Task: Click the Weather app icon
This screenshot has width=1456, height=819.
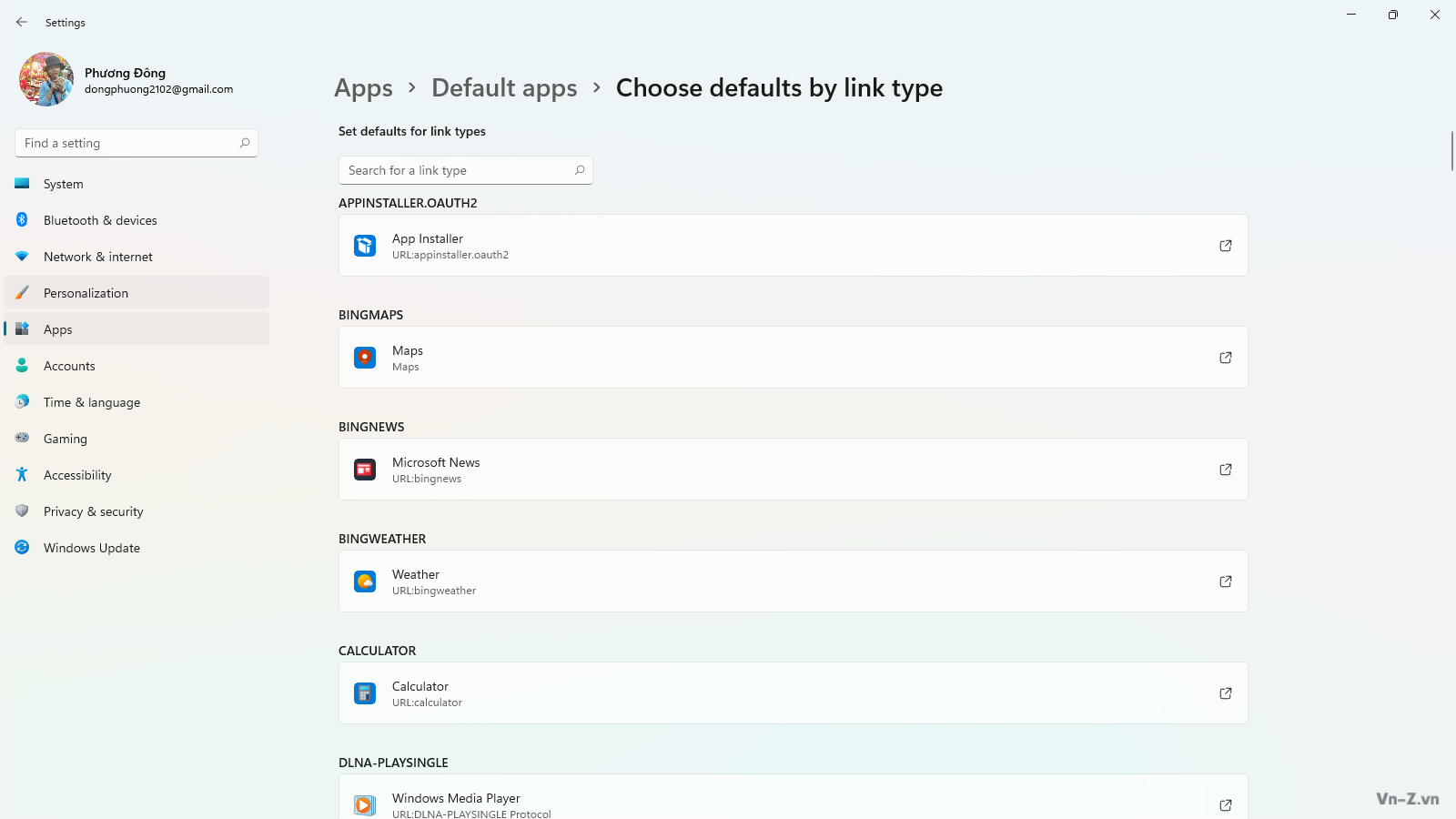Action: tap(365, 581)
